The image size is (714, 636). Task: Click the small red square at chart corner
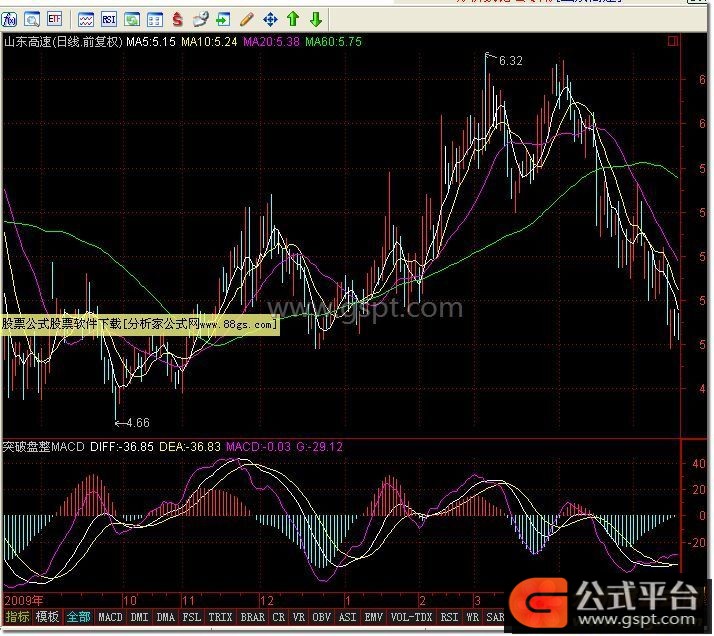pos(673,41)
